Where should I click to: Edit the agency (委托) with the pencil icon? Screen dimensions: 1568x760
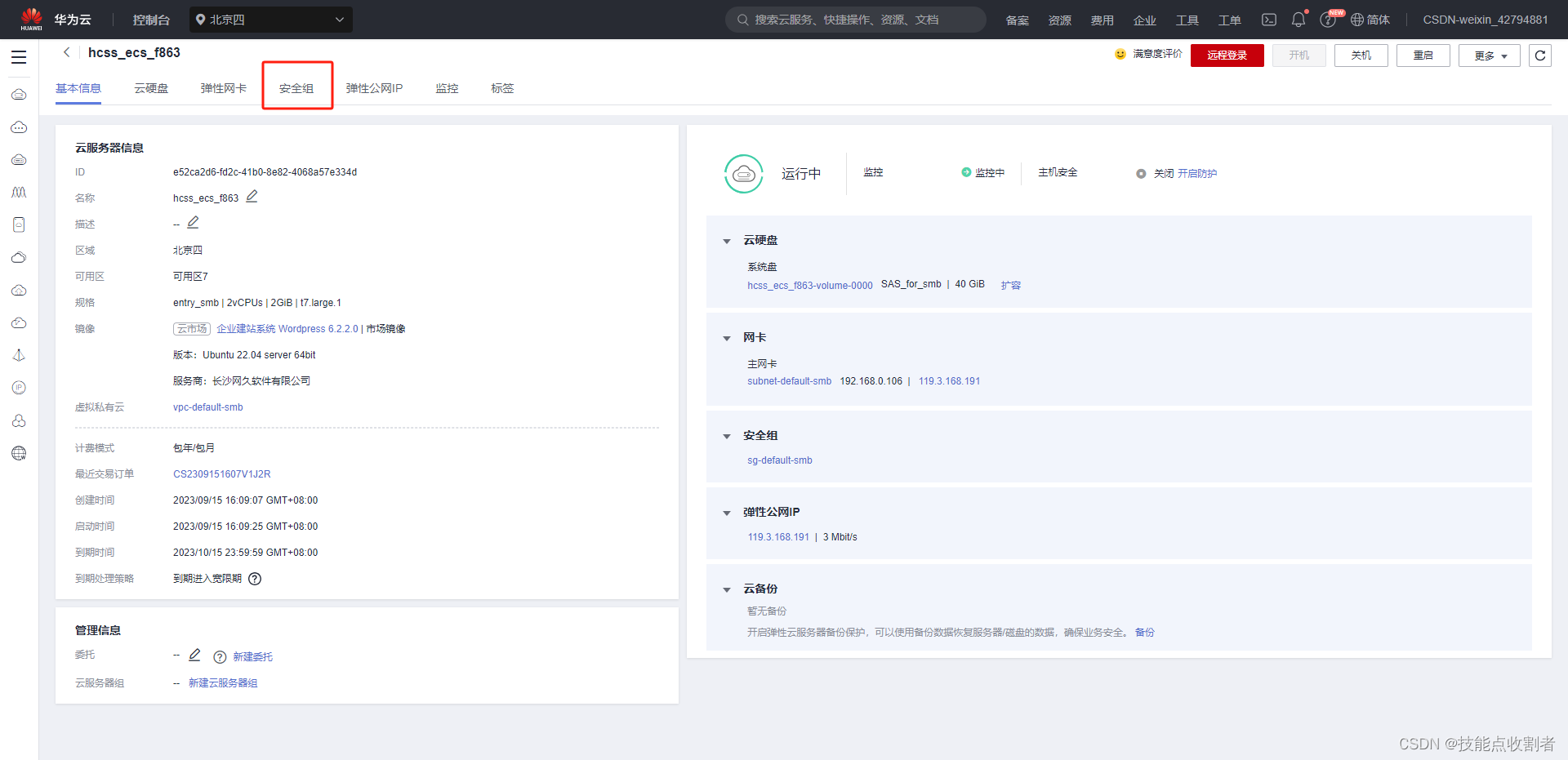click(195, 656)
